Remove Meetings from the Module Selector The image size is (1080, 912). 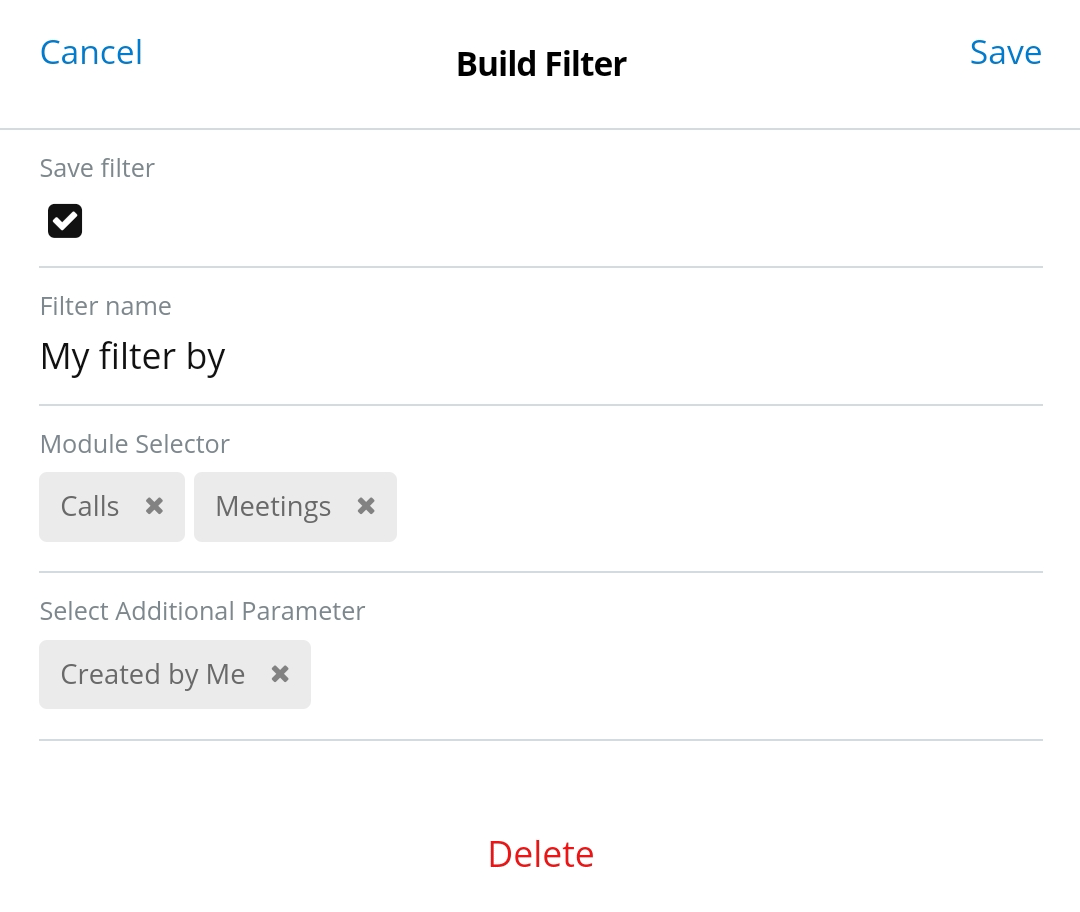point(365,506)
